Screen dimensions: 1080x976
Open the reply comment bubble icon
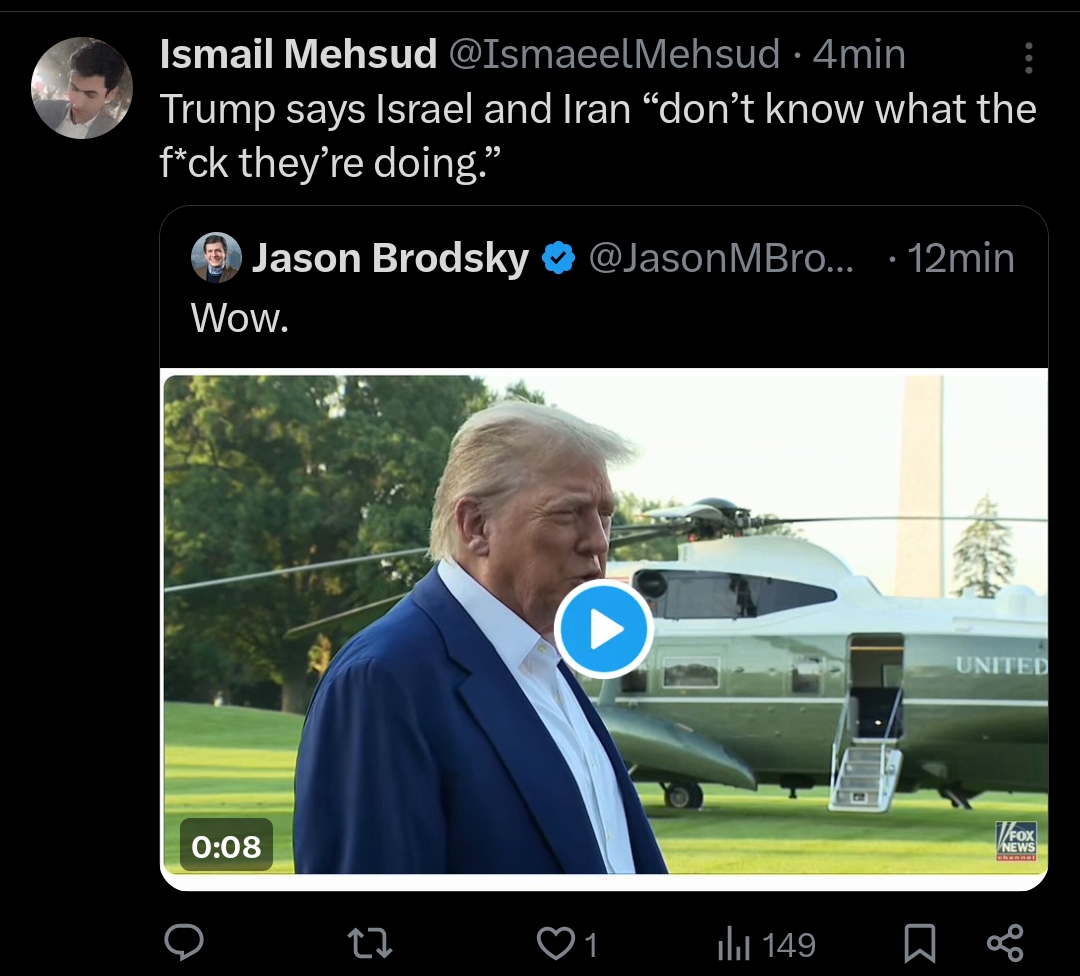(x=184, y=943)
